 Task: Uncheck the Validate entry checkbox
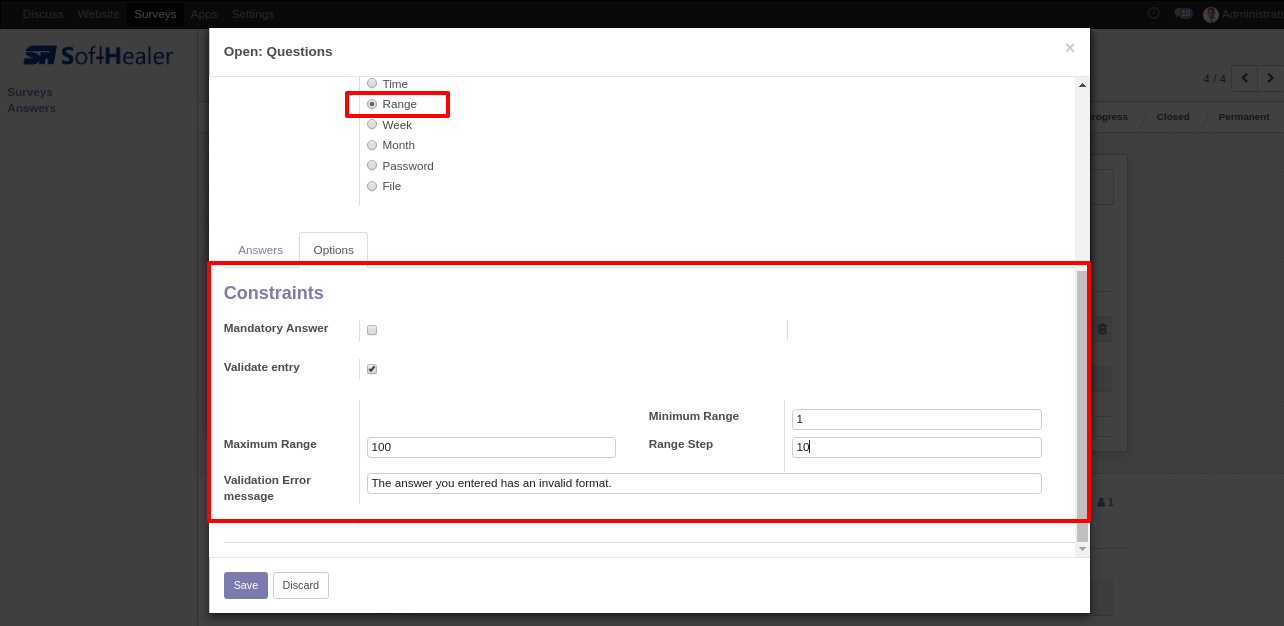372,369
